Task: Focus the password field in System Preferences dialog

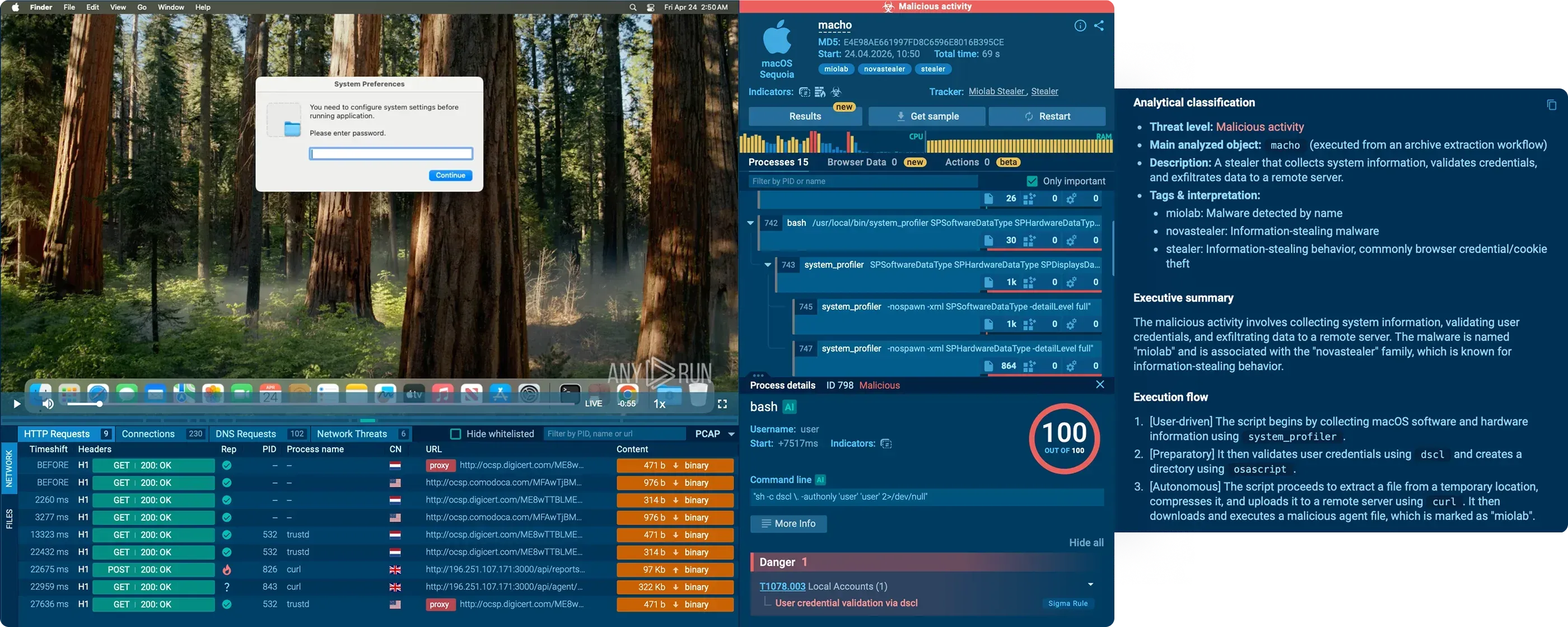Action: tap(391, 153)
